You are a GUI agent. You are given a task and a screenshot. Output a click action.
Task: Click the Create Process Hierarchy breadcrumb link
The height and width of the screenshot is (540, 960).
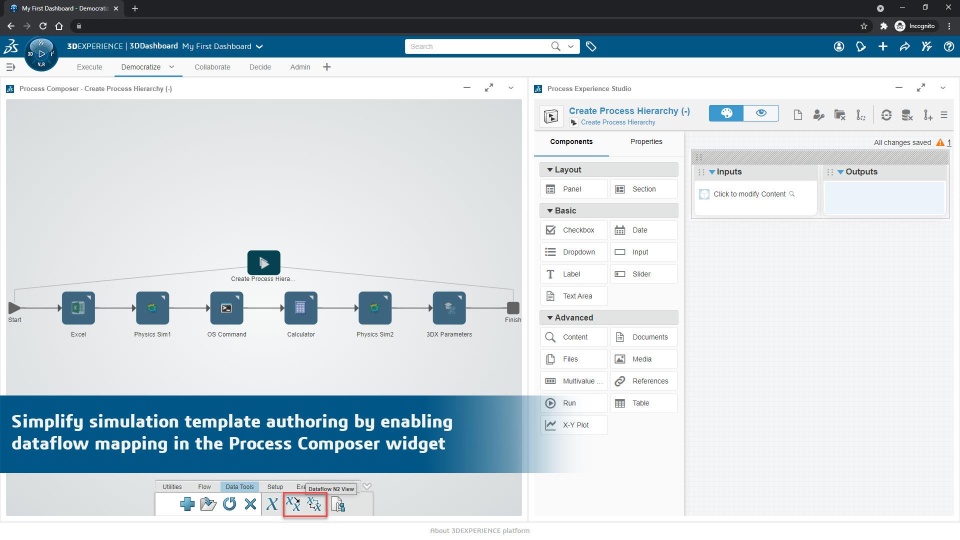[618, 122]
